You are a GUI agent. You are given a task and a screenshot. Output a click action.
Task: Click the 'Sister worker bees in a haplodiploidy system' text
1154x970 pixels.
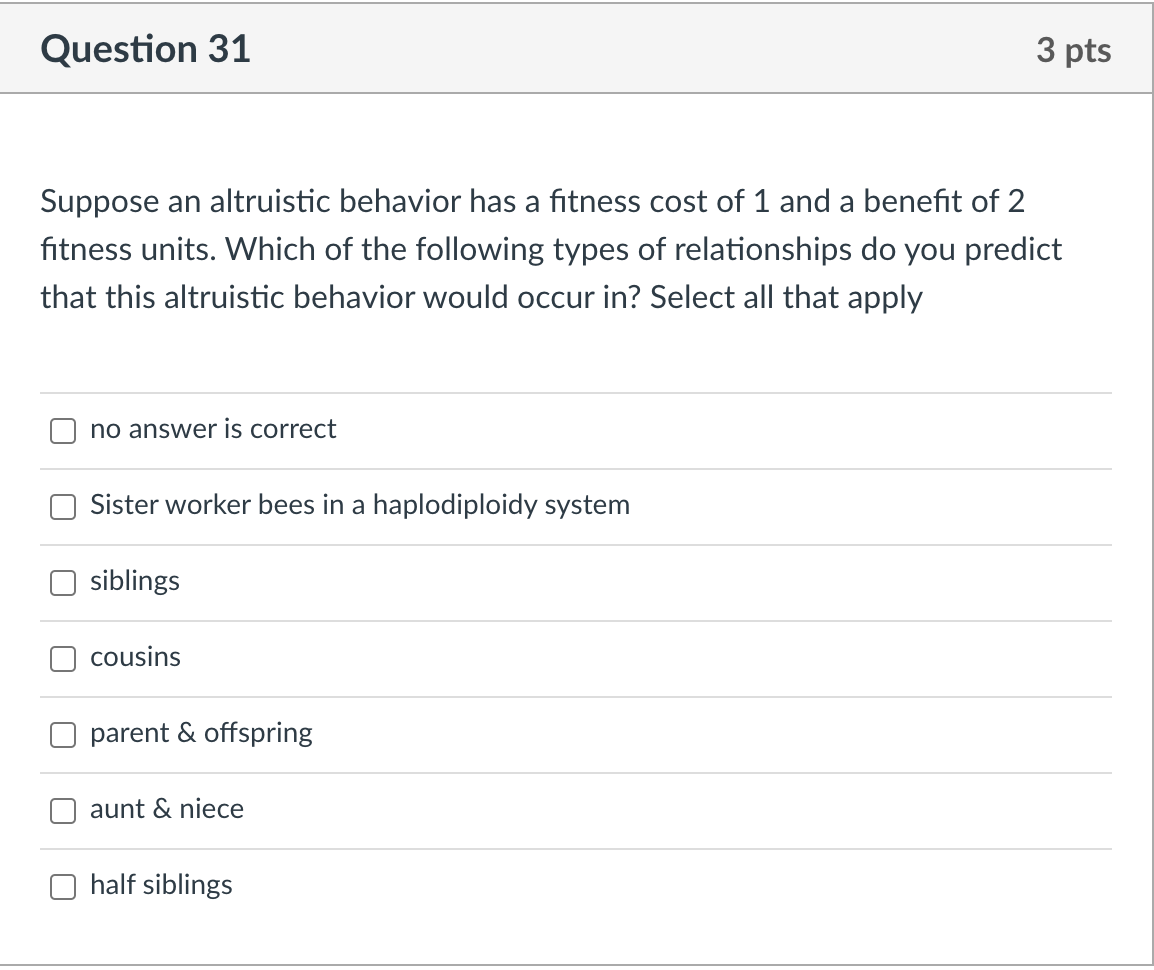(x=360, y=505)
